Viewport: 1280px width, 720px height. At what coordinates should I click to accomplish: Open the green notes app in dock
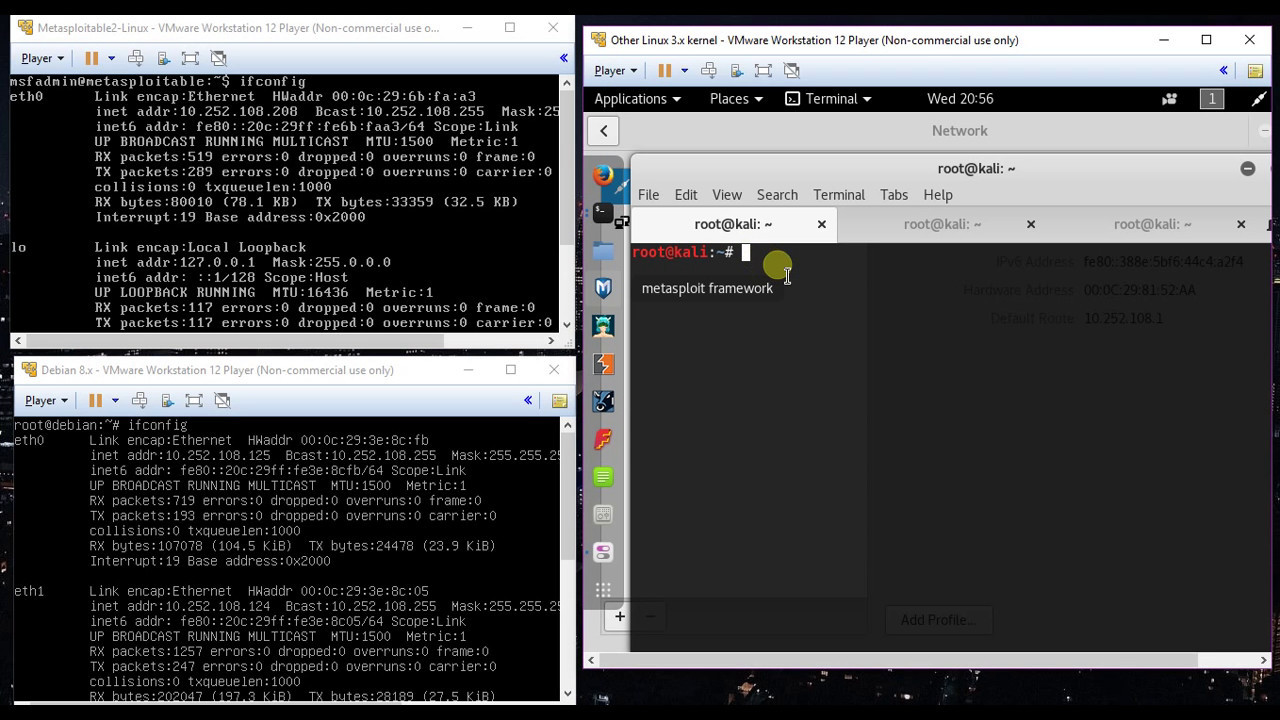click(603, 477)
